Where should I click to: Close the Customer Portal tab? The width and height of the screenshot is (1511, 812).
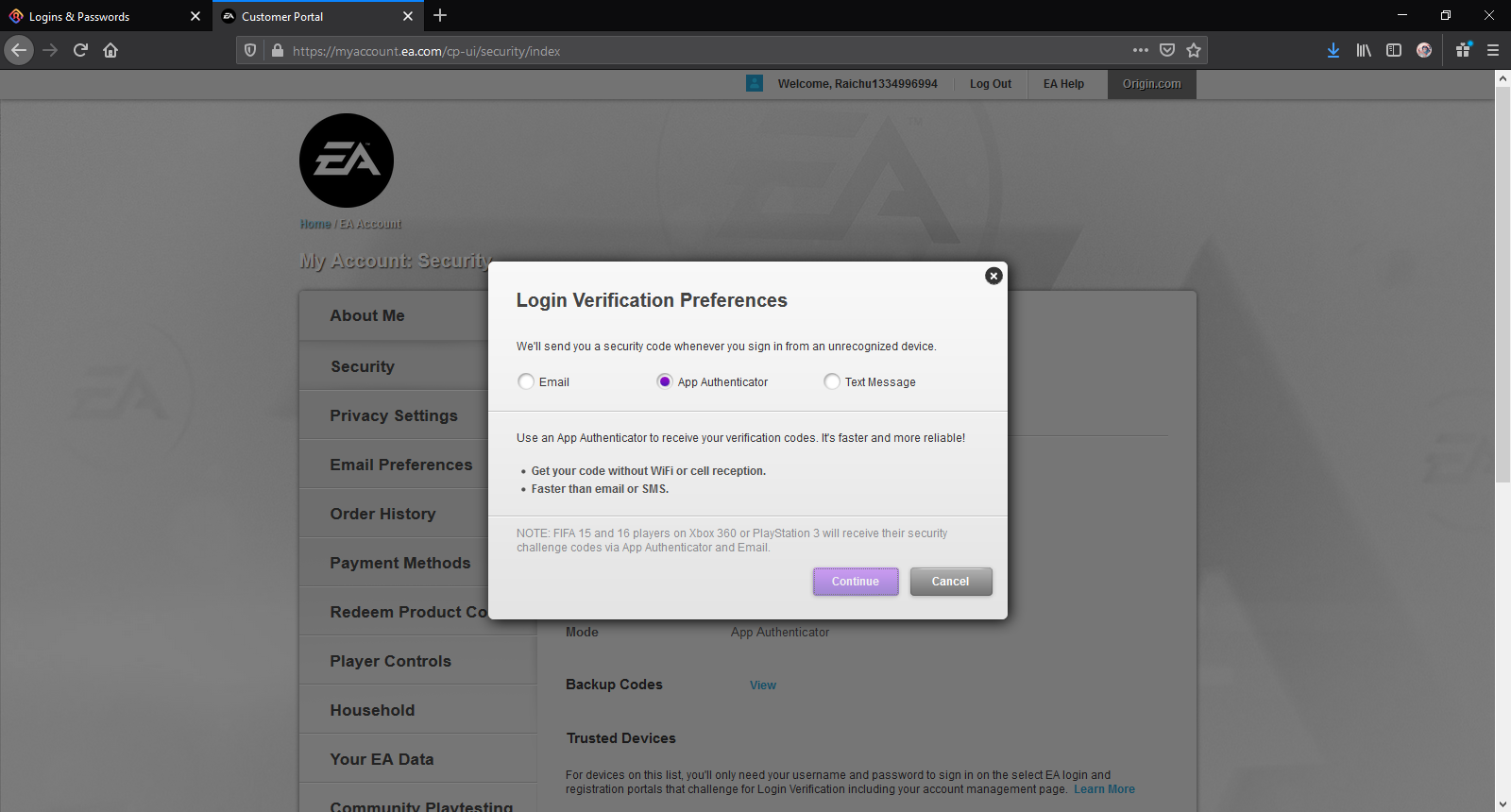tap(408, 16)
